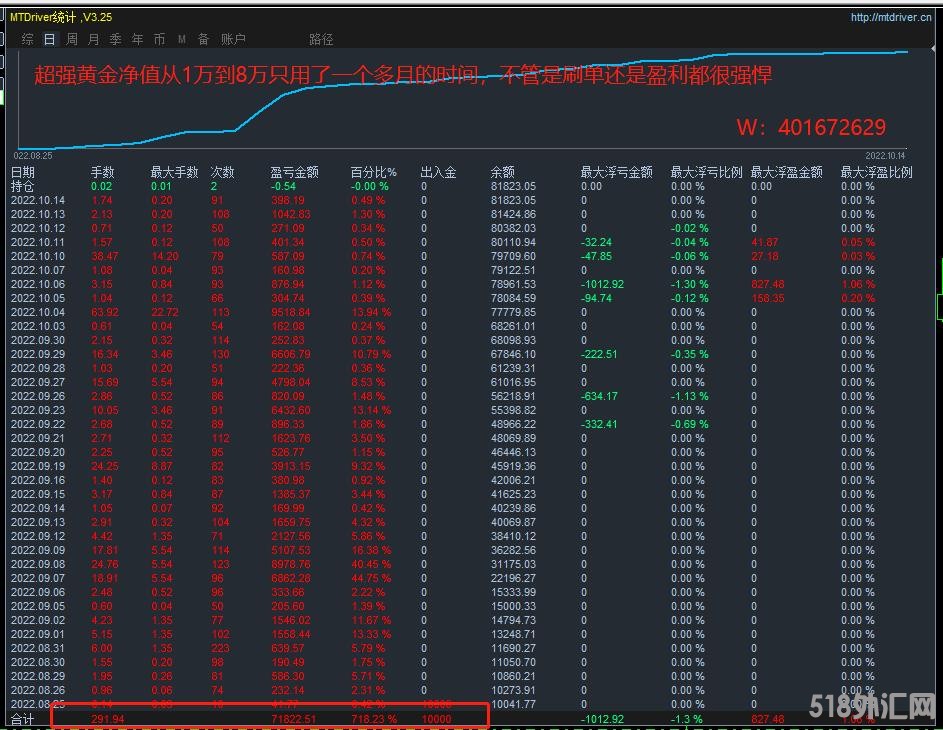
Task: Click the open position profit -0.54
Action: coord(283,186)
